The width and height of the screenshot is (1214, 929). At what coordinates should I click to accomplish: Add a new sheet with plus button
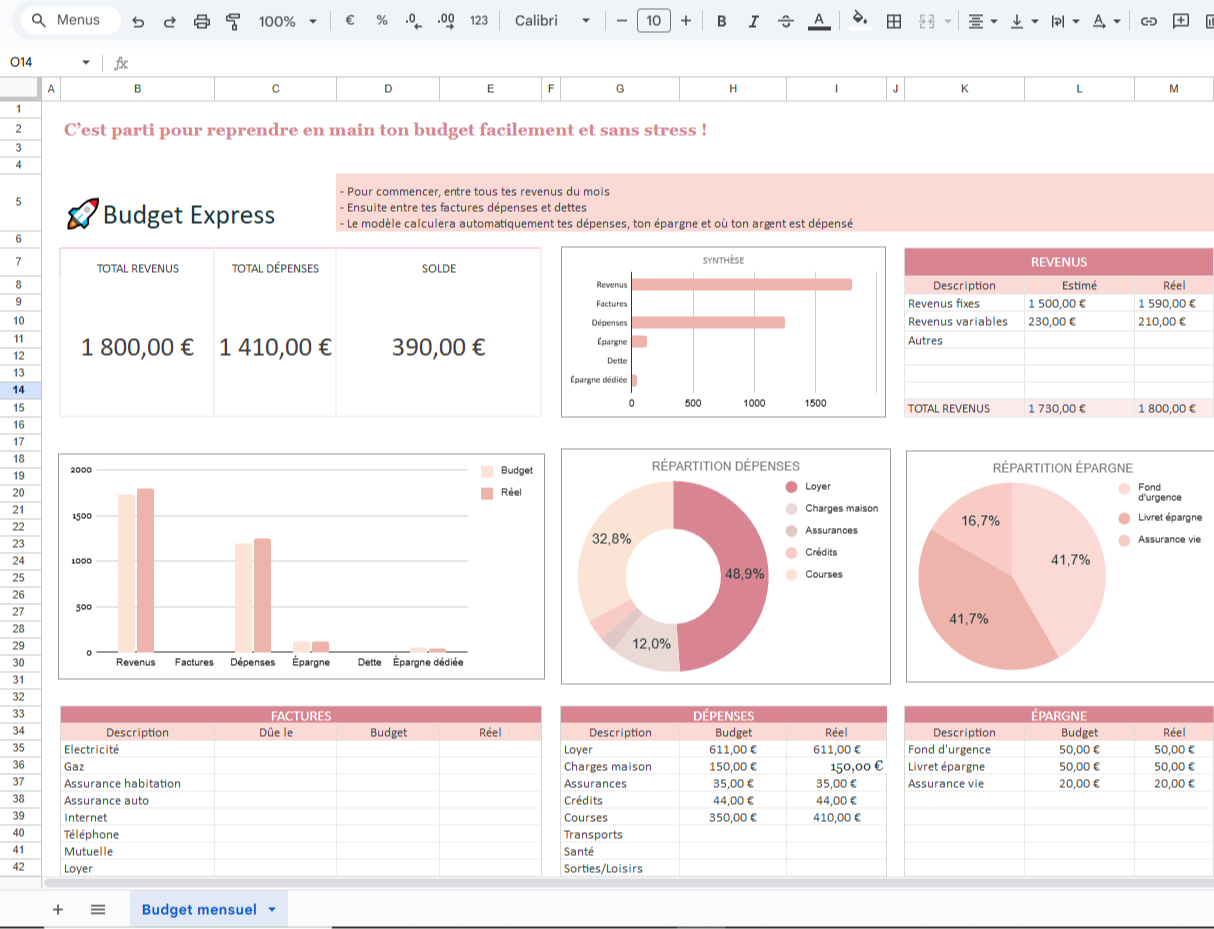[x=57, y=909]
